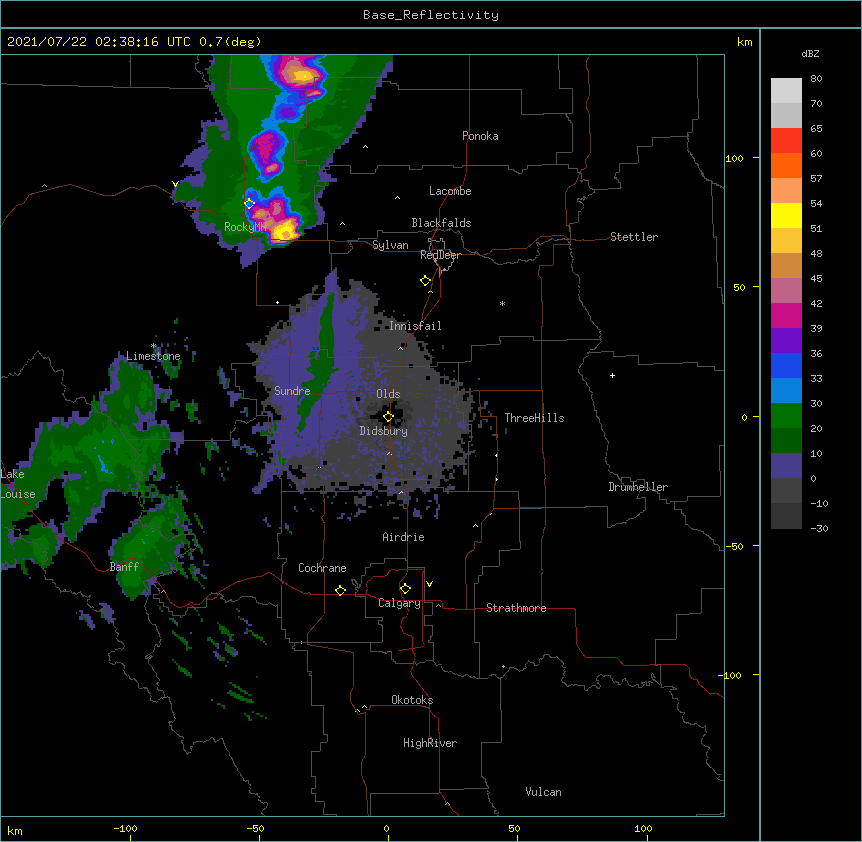Select the yellow 54-51 dBZ legend swatch
862x842 pixels.
click(786, 215)
